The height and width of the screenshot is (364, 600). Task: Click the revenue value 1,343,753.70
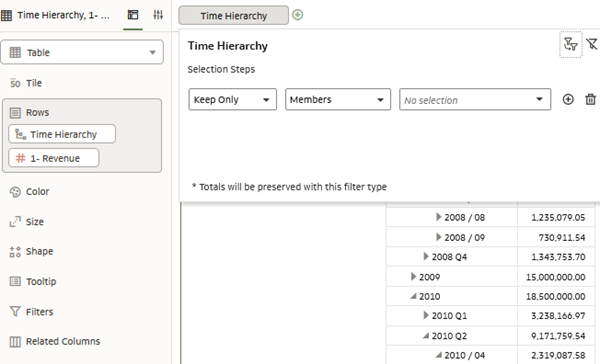pos(558,257)
